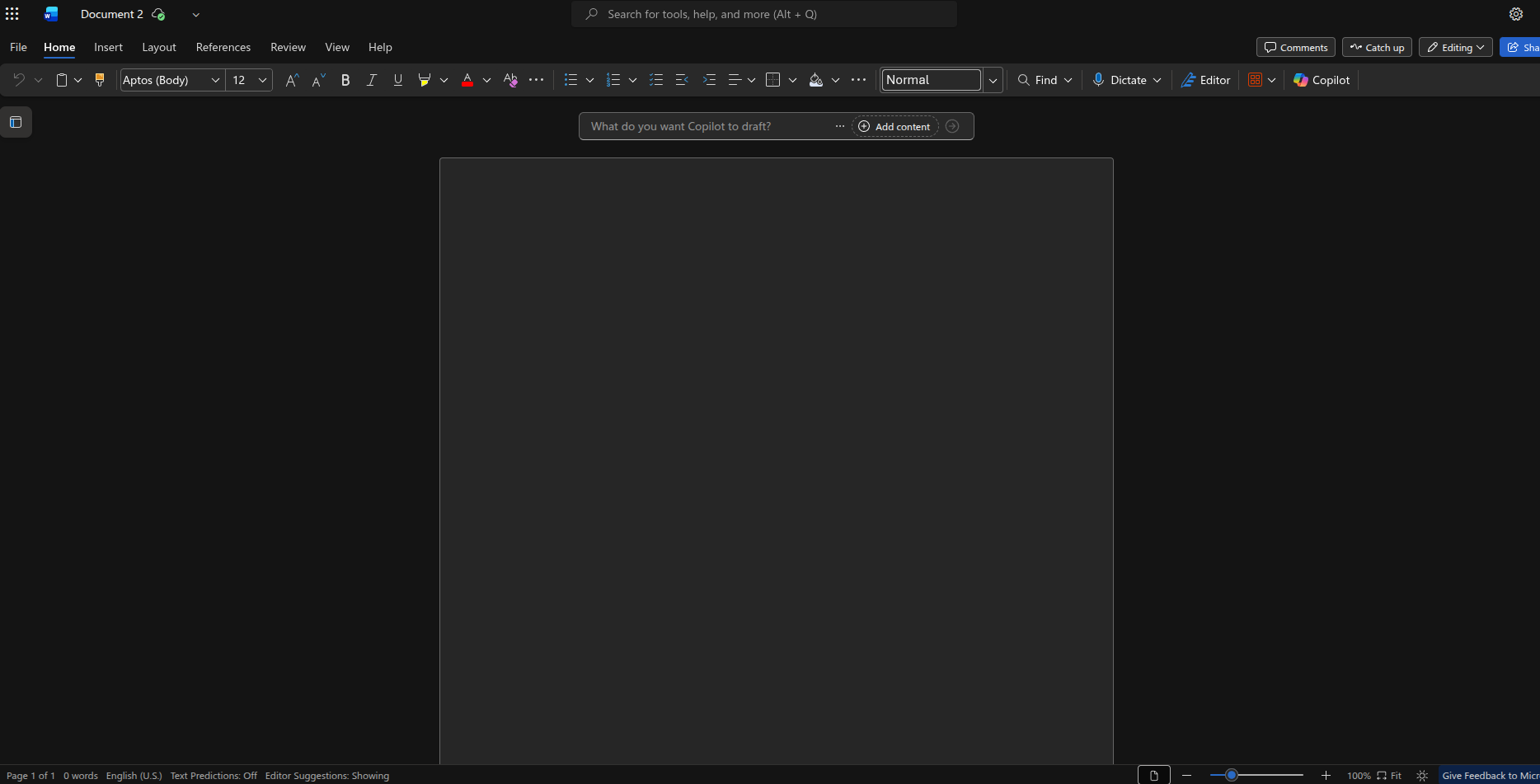Open the settings gear icon
Image resolution: width=1540 pixels, height=784 pixels.
click(x=1515, y=14)
